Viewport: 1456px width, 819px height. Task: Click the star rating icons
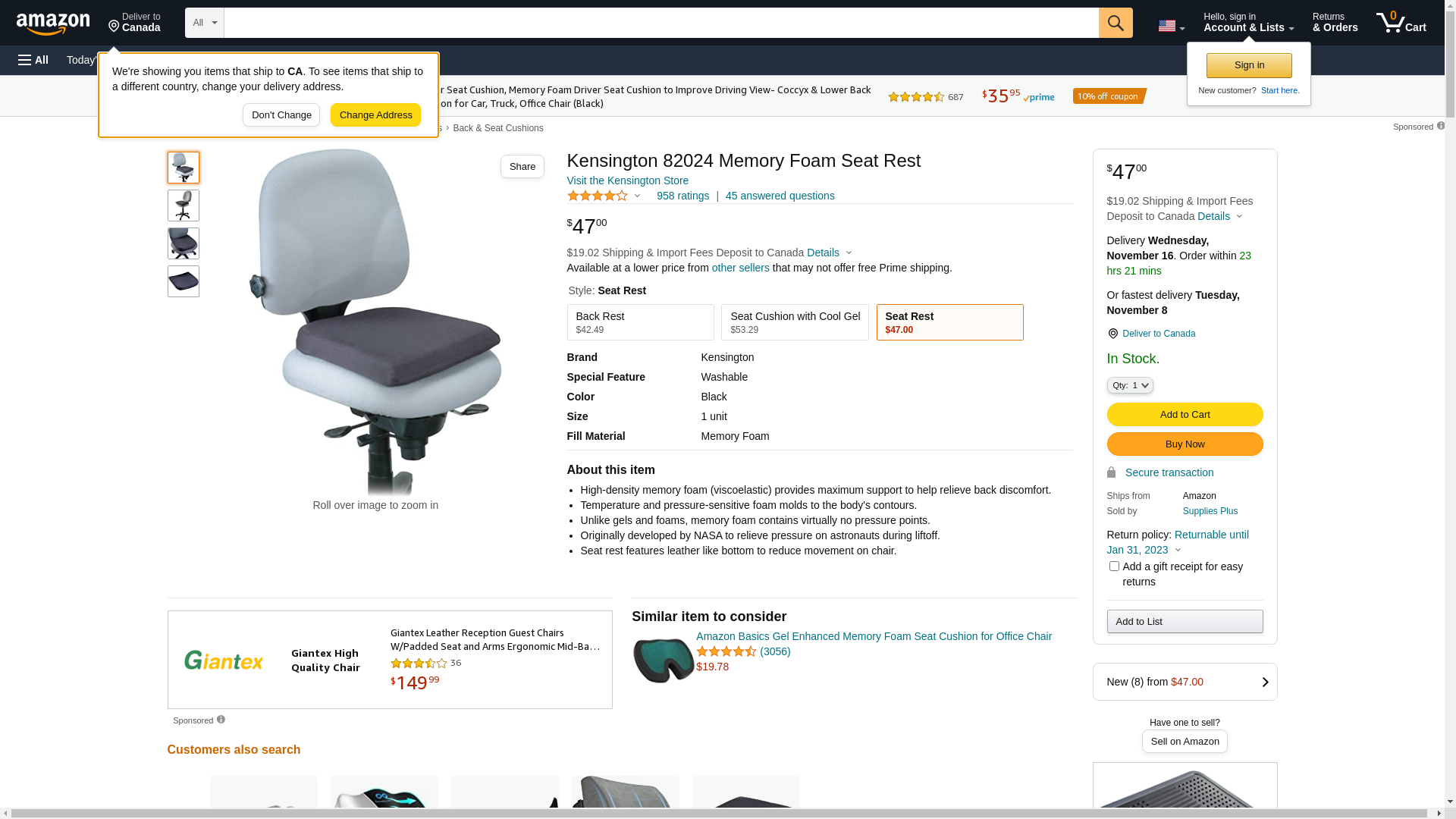598,196
